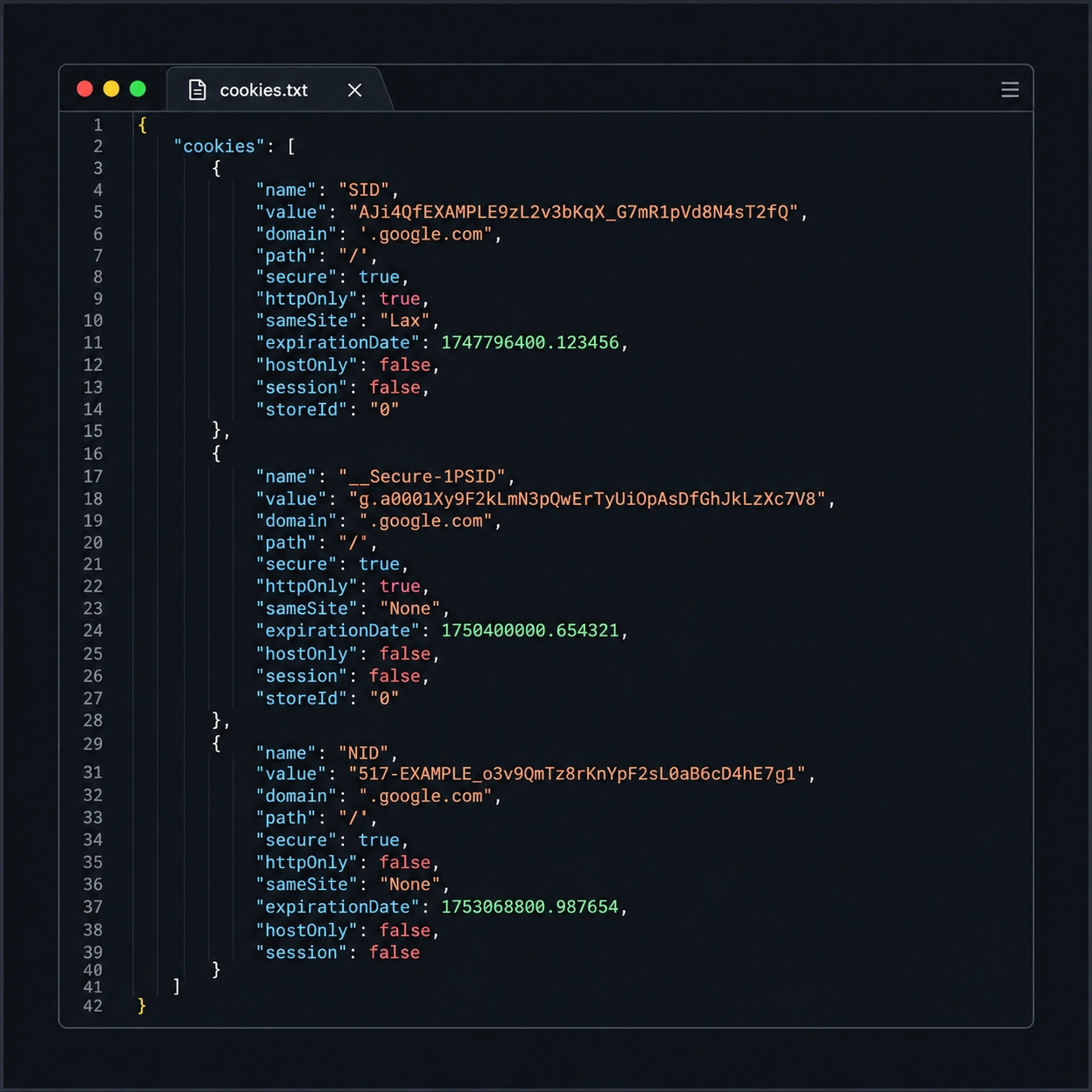
Task: Place cursor on the "cookies" key
Action: point(219,146)
